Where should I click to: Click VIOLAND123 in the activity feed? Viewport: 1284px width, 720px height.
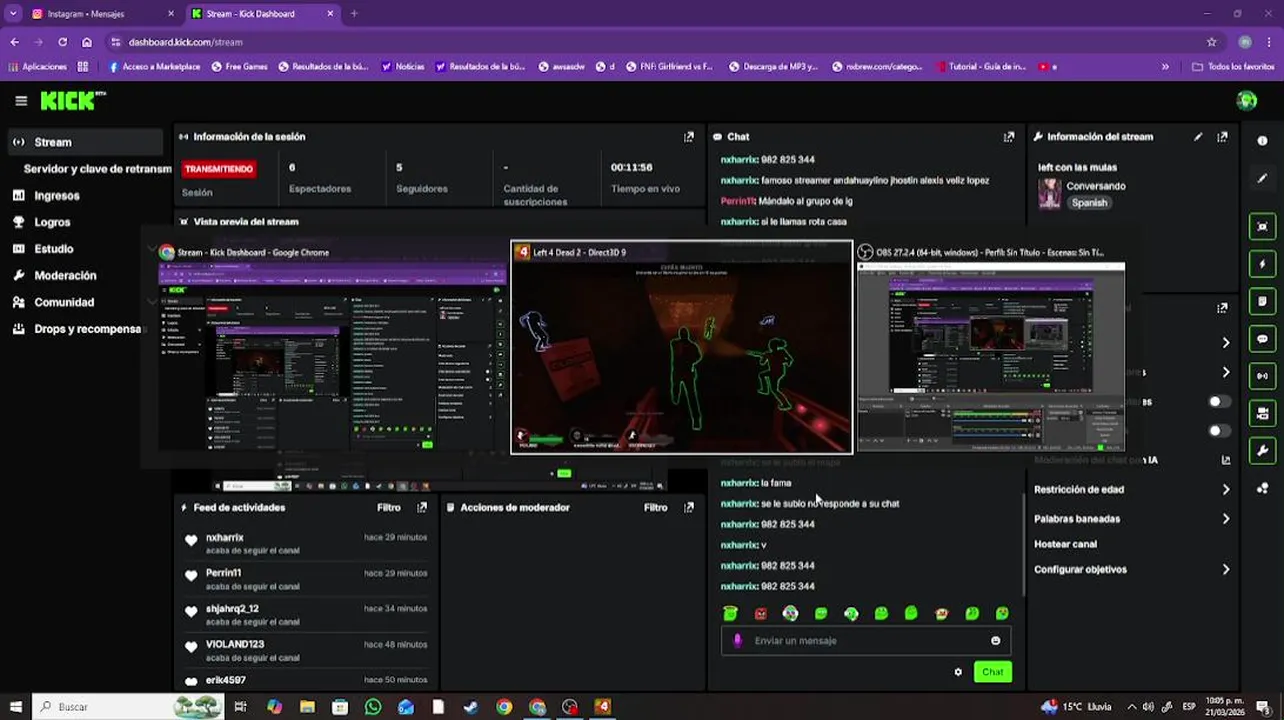(x=235, y=645)
